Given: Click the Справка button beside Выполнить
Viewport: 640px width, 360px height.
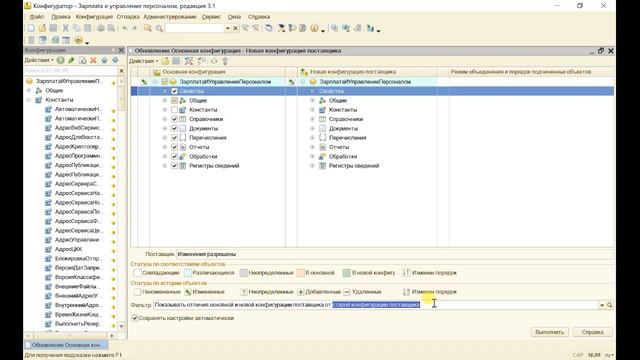Looking at the screenshot, I should pos(592,332).
